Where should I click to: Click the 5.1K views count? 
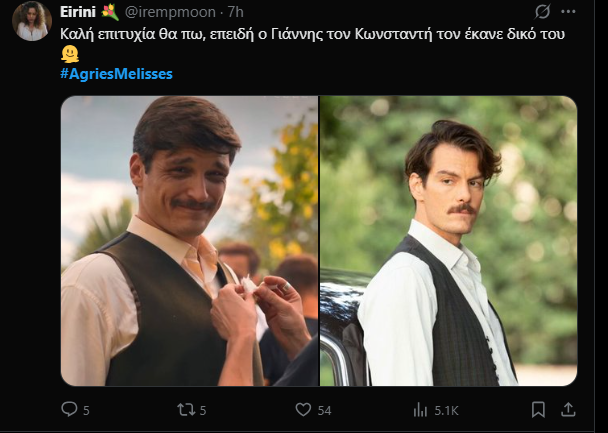(447, 410)
